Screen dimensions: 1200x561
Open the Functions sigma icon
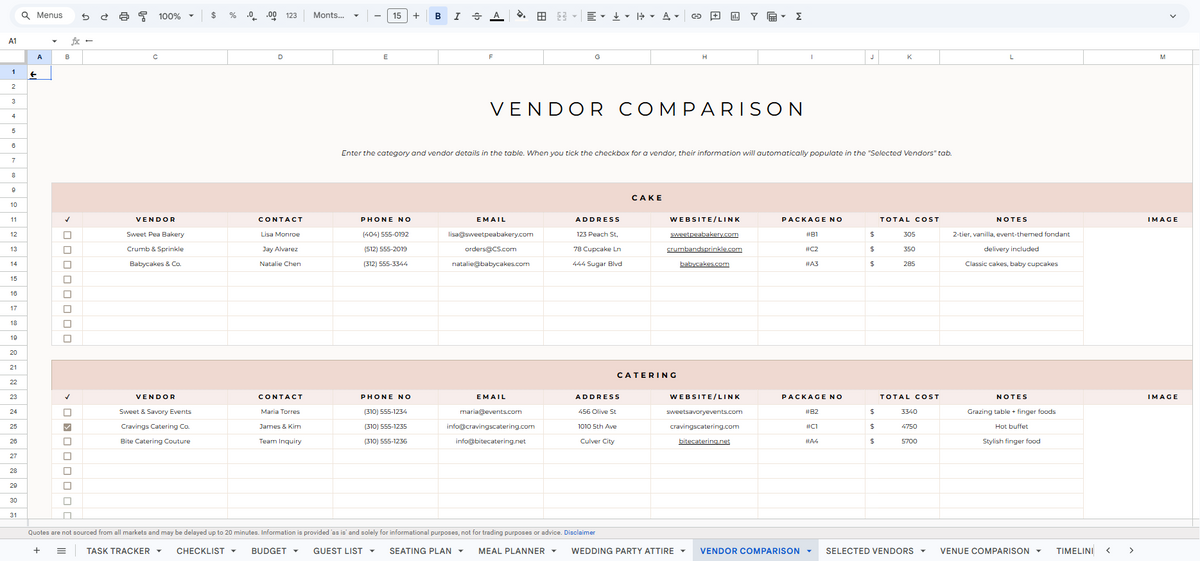tap(799, 16)
